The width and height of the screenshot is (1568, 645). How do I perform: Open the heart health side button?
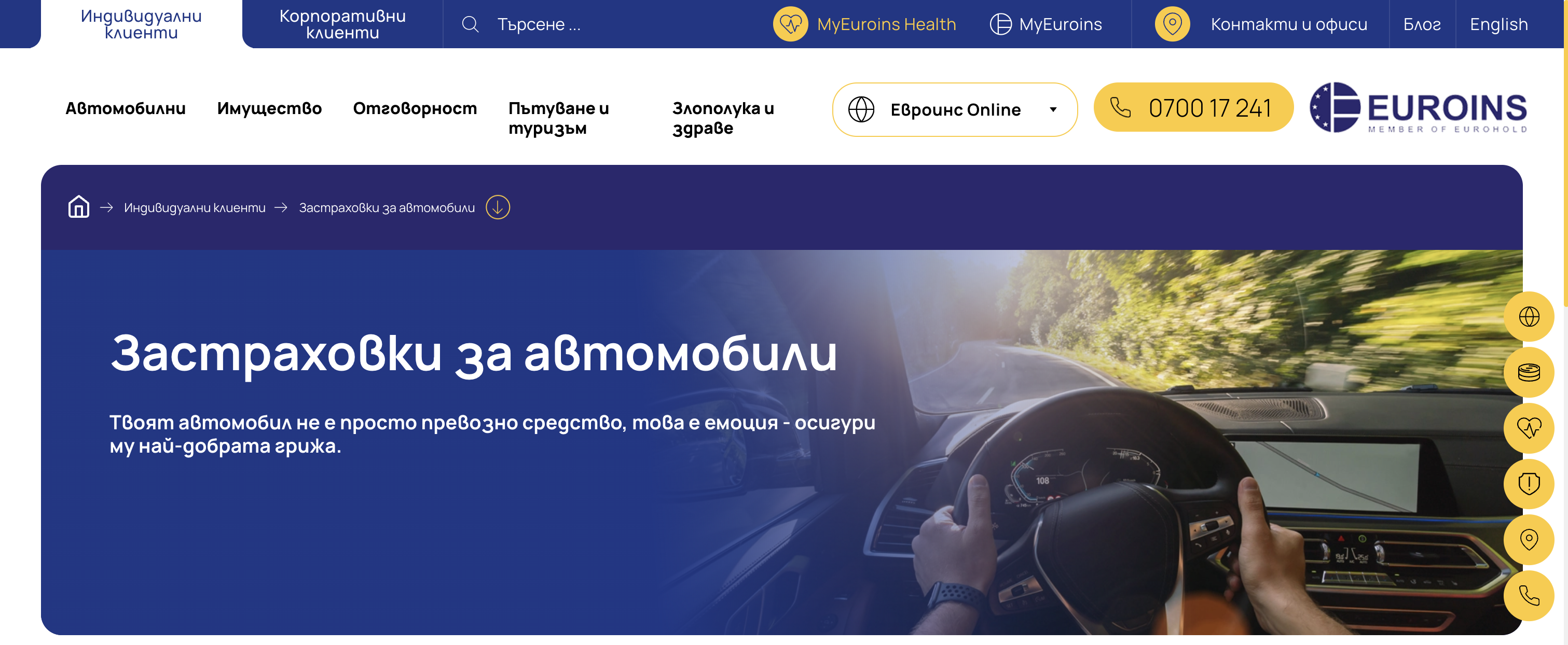[1529, 428]
